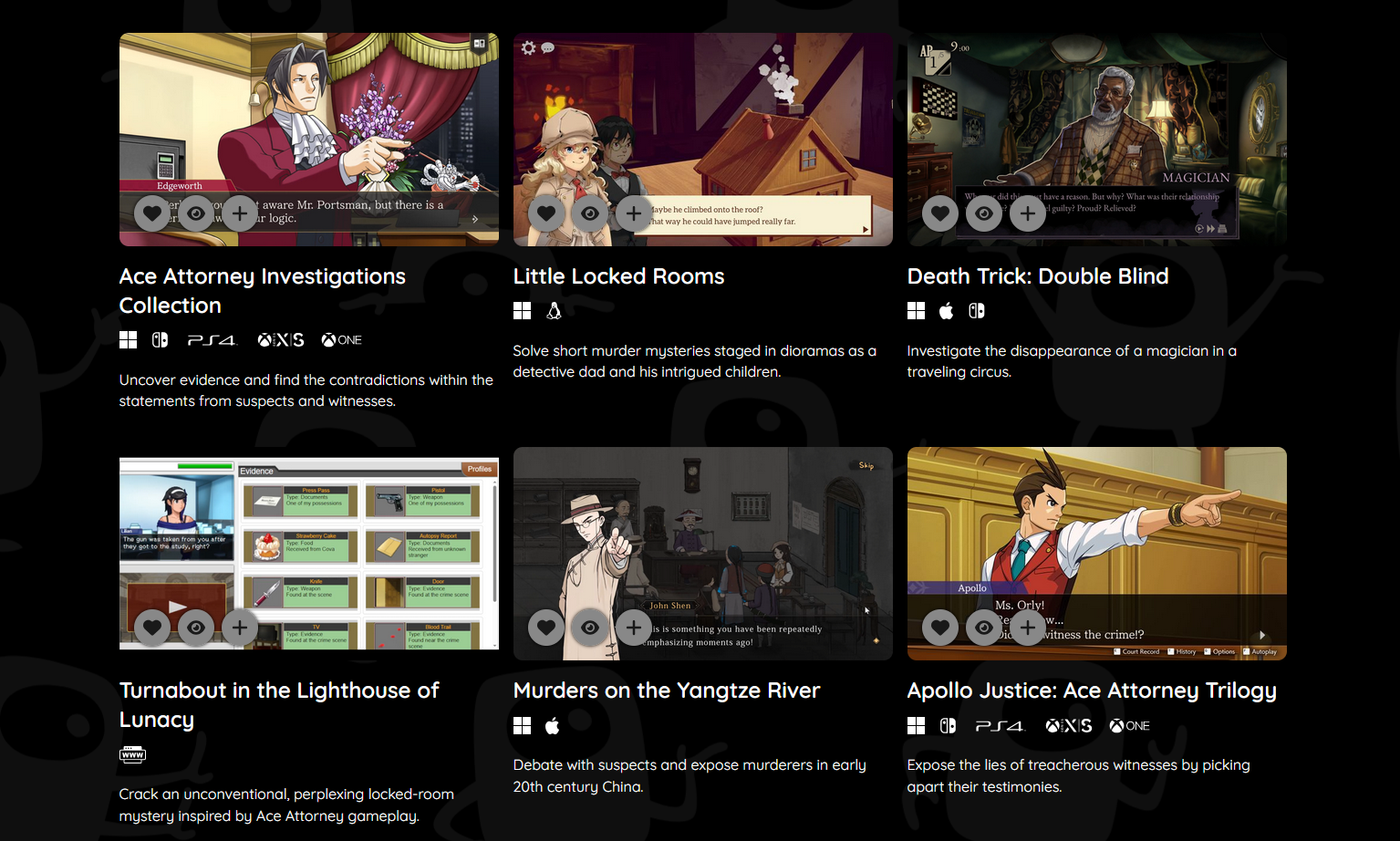
Task: Open Little Locked Rooms title link
Action: [618, 276]
